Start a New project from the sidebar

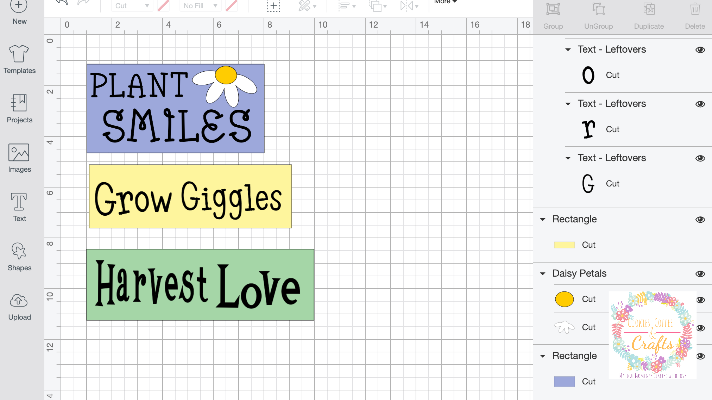pos(19,12)
